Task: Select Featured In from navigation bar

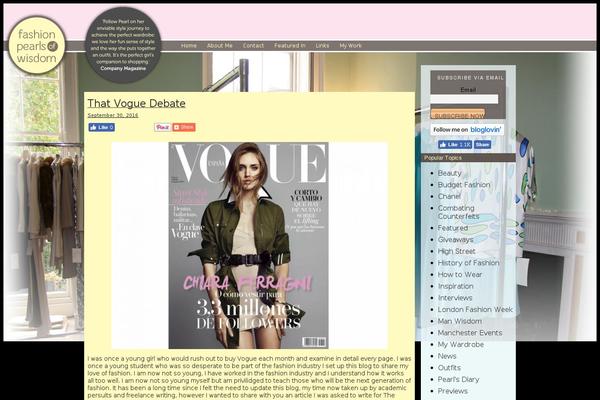Action: point(290,46)
